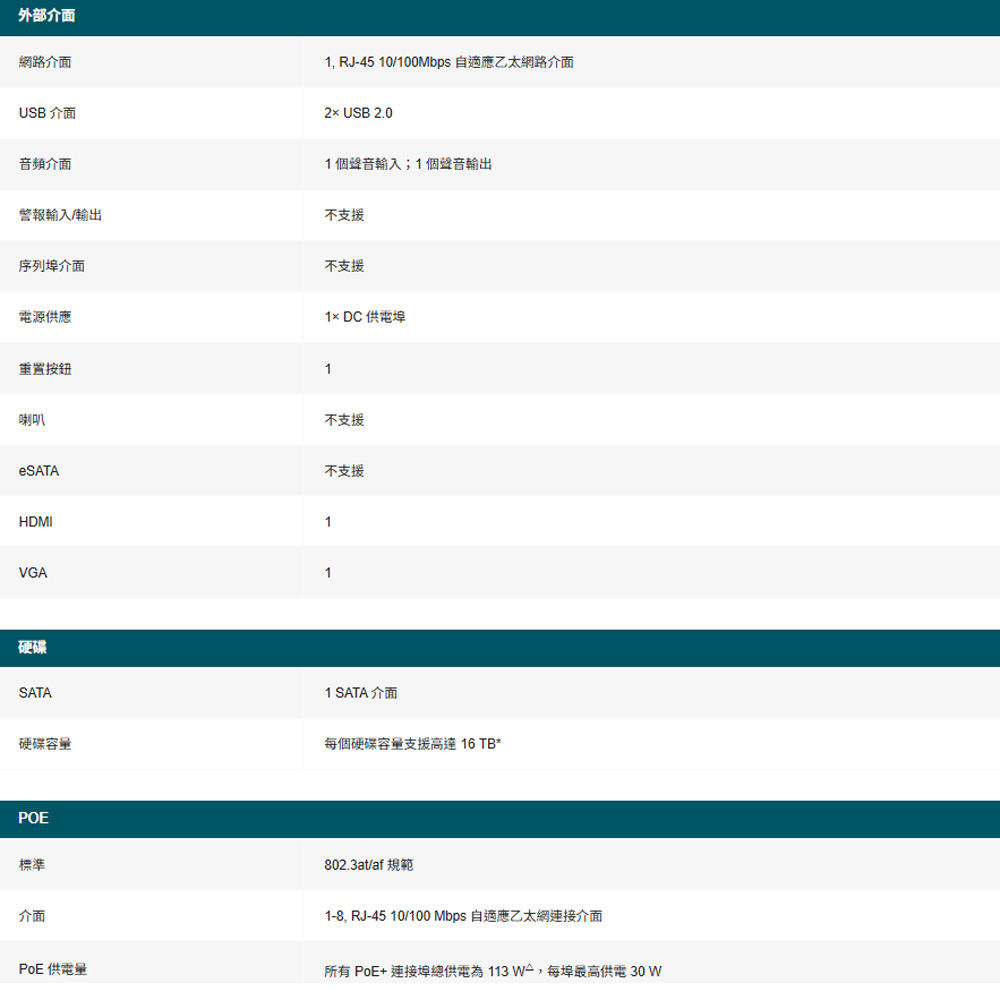
Task: Click the HDMI row label
Action: (36, 522)
